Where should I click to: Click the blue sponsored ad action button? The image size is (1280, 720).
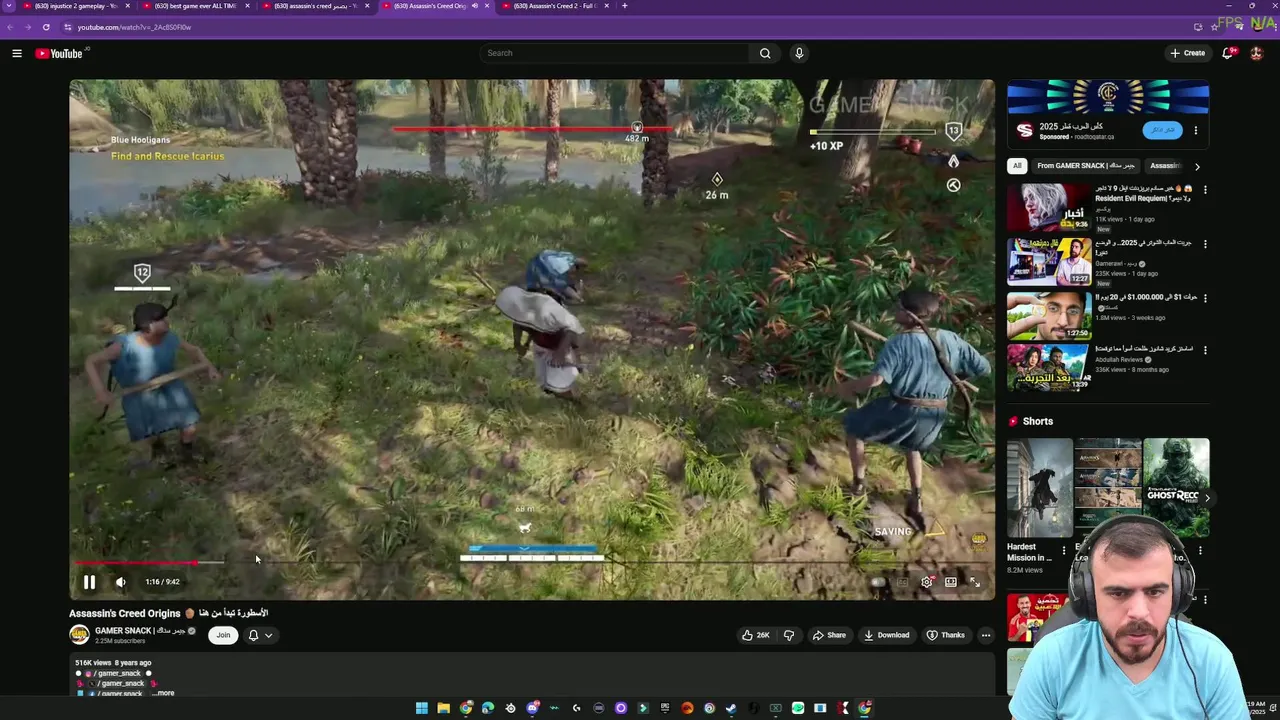tap(1162, 130)
